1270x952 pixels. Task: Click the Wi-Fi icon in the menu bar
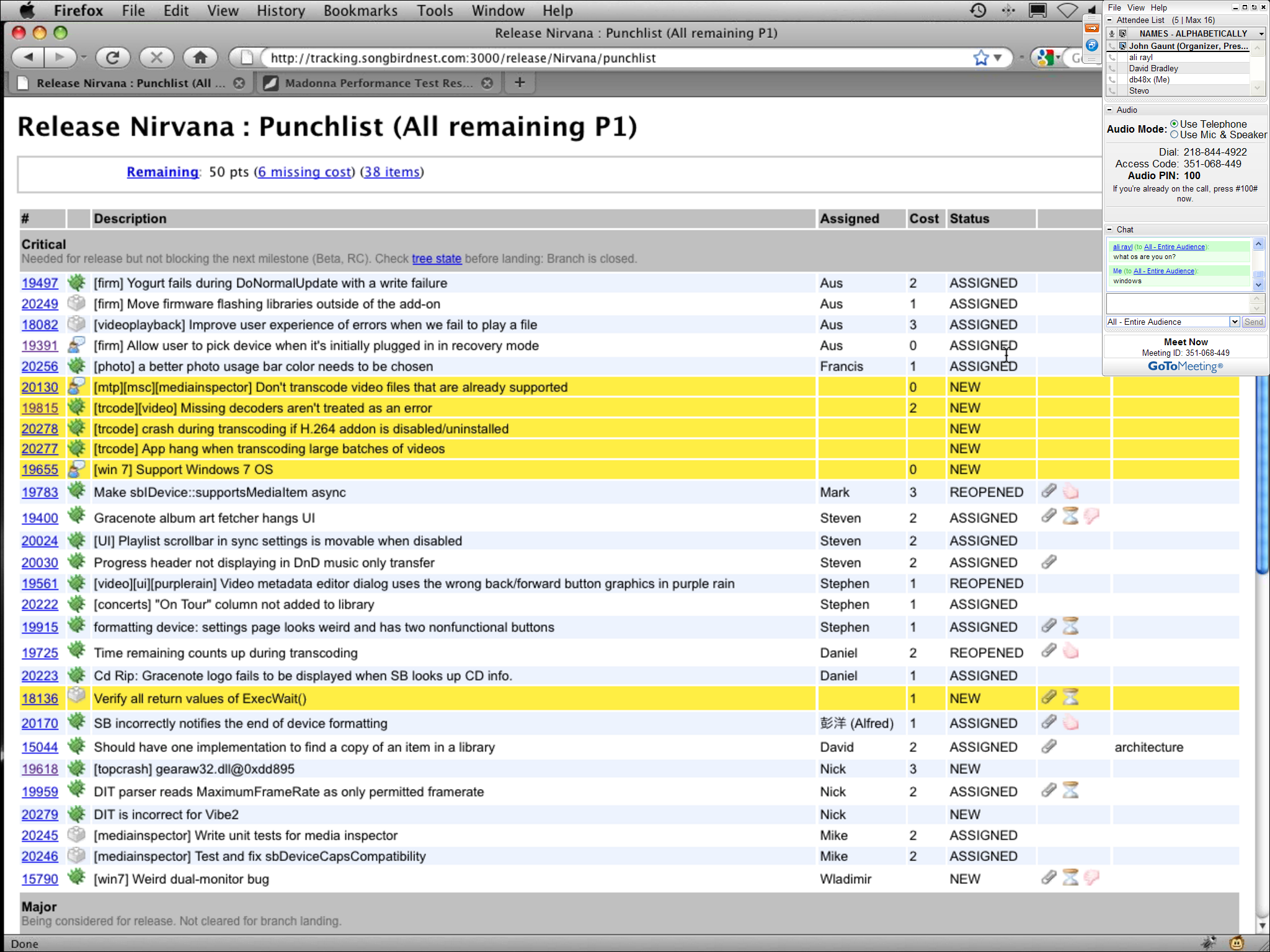[x=1067, y=11]
